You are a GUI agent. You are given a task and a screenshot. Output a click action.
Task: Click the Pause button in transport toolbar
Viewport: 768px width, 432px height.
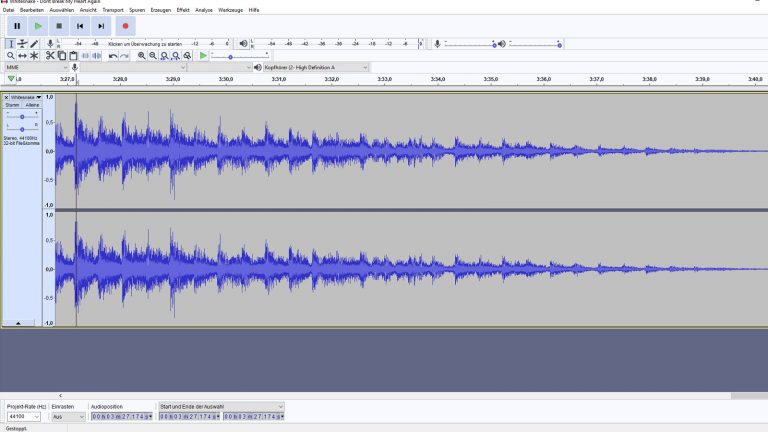point(17,26)
